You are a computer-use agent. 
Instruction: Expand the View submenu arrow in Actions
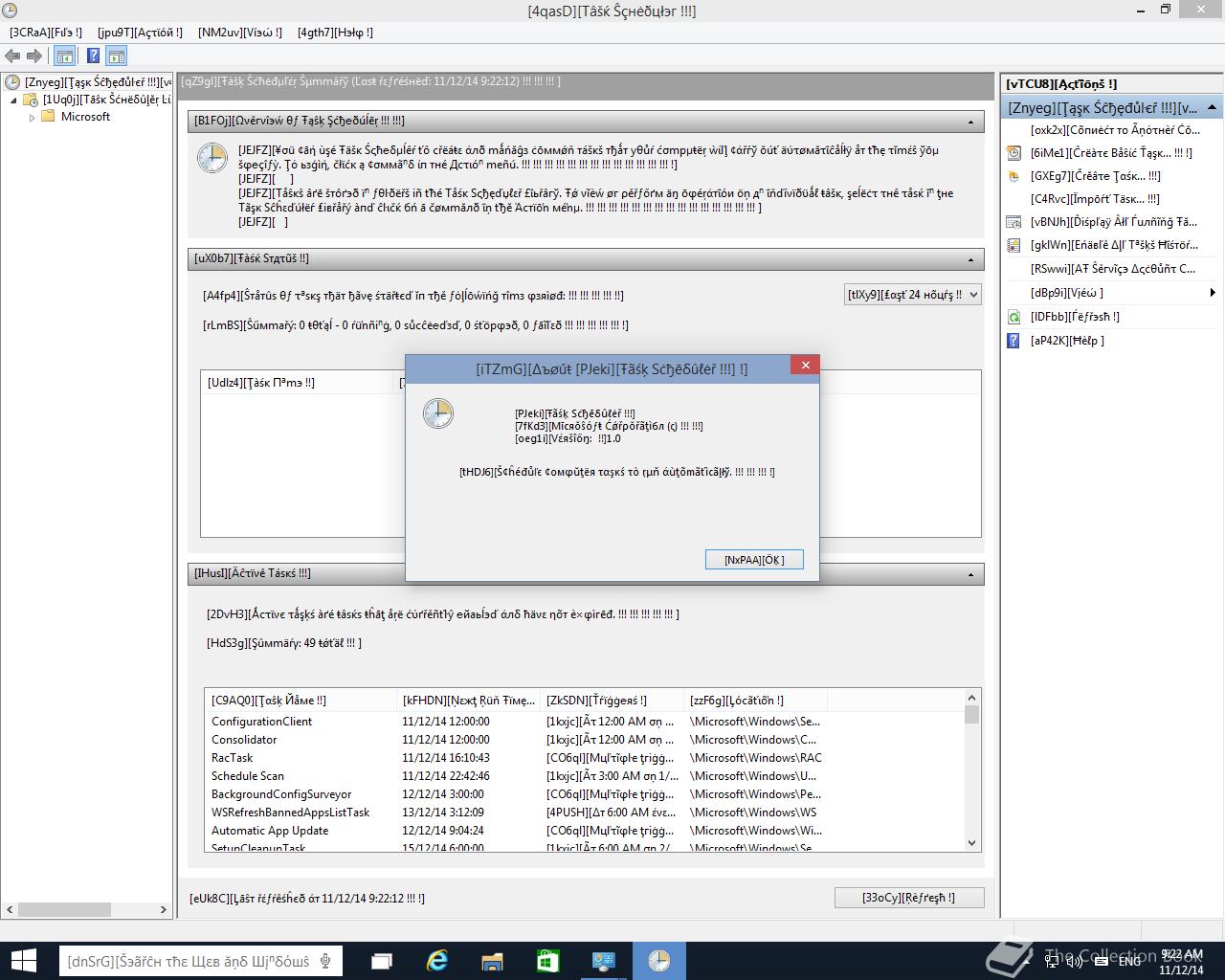(x=1213, y=293)
